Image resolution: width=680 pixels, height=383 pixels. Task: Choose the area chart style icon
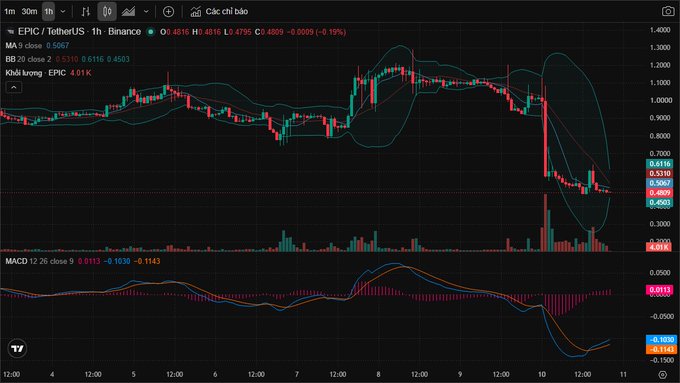[128, 12]
